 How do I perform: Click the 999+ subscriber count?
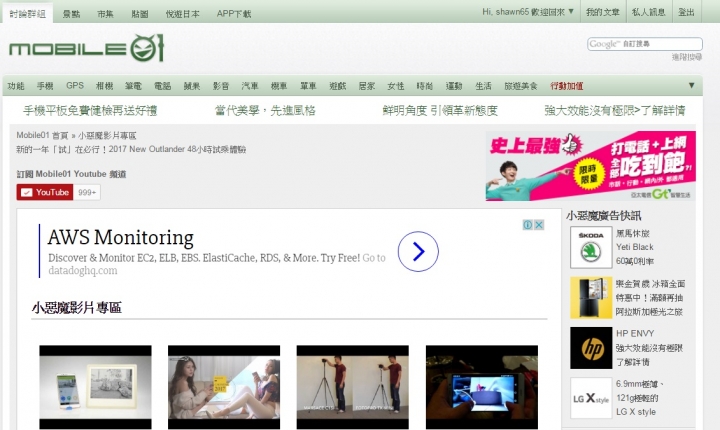click(x=87, y=192)
